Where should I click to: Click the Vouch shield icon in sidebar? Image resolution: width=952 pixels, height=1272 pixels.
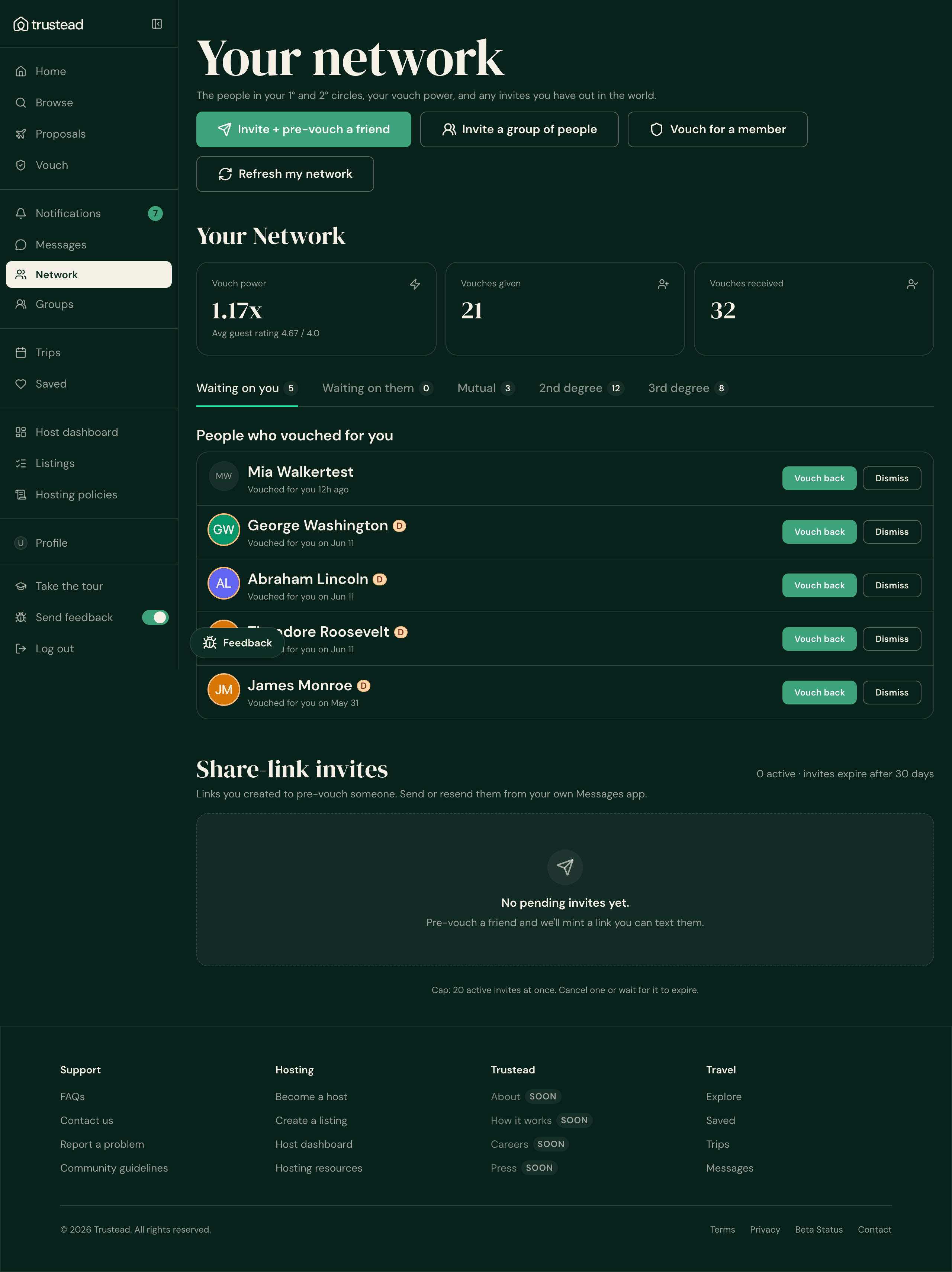pyautogui.click(x=21, y=165)
